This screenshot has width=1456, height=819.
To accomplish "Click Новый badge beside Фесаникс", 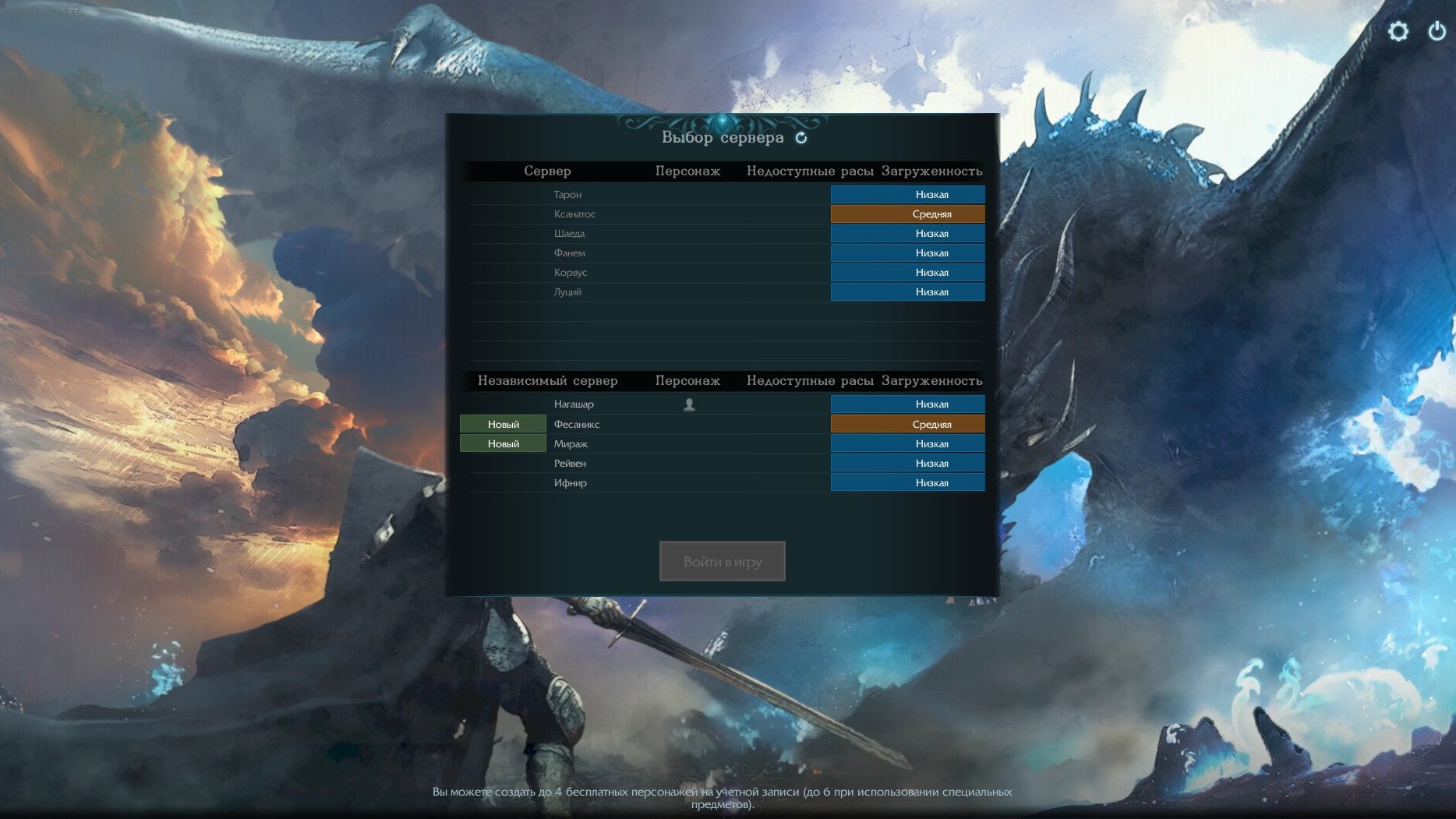I will pos(503,425).
